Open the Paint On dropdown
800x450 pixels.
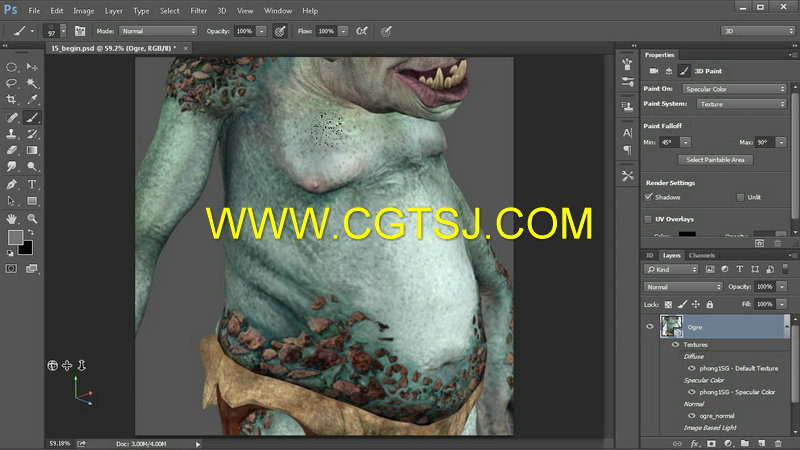pyautogui.click(x=734, y=89)
